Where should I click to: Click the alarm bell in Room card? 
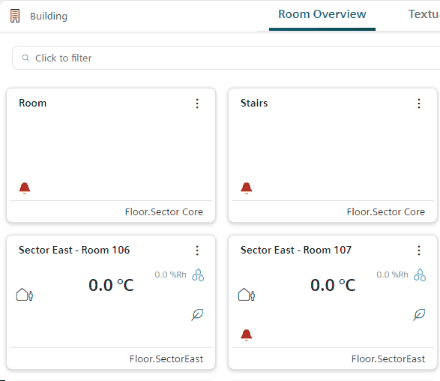click(x=25, y=188)
